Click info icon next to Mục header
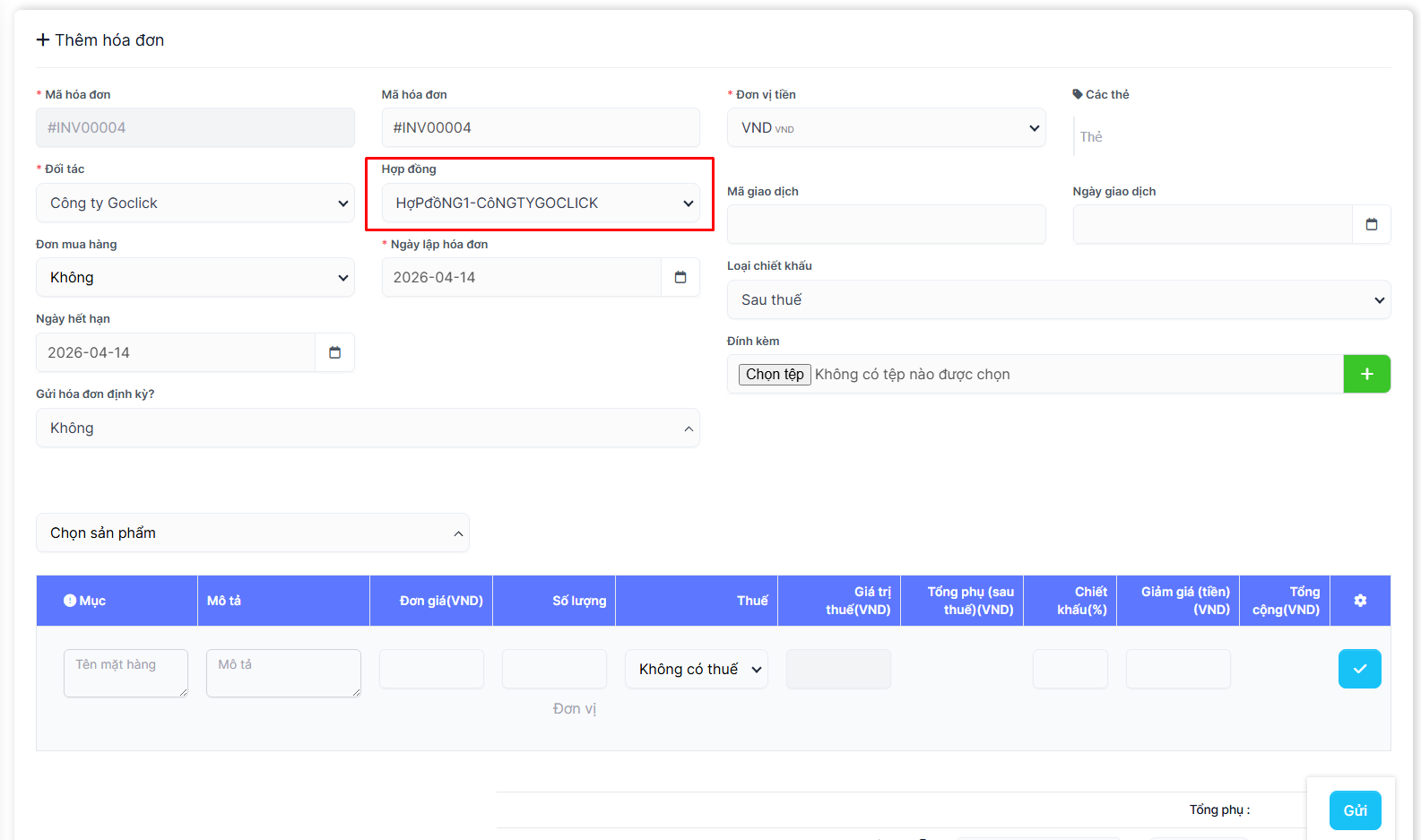The height and width of the screenshot is (840, 1421). 70,601
